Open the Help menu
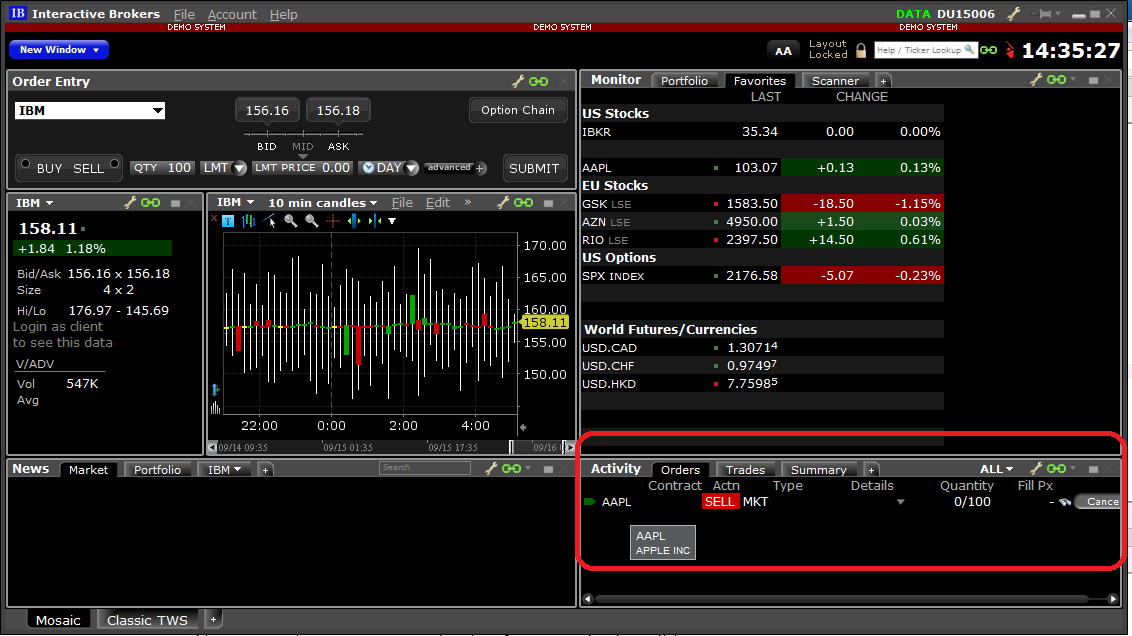 pos(283,14)
